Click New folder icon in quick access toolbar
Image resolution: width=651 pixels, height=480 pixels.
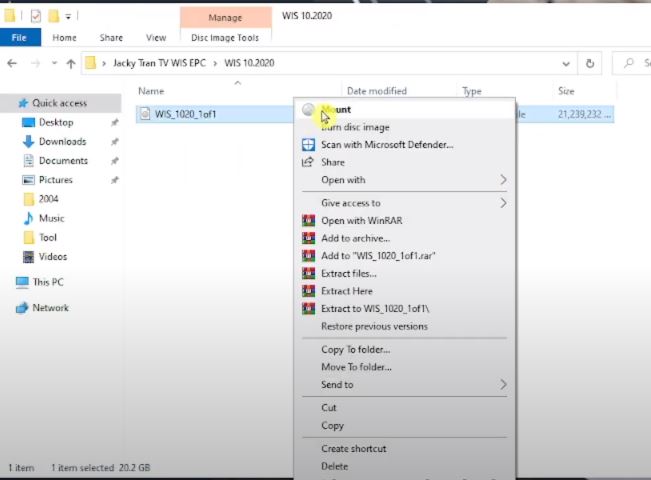[54, 16]
